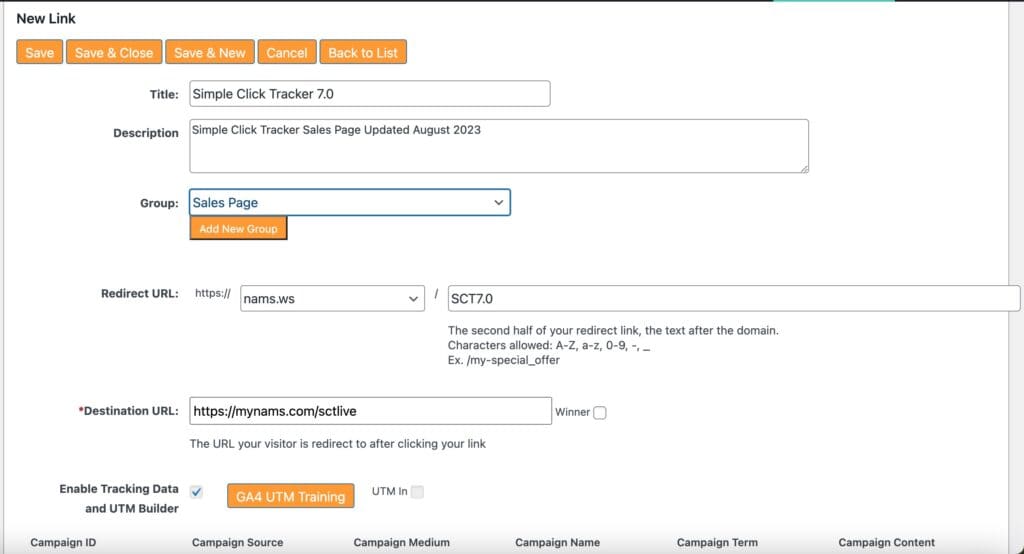Click the Destination URL input field
Image resolution: width=1024 pixels, height=554 pixels.
tap(370, 411)
